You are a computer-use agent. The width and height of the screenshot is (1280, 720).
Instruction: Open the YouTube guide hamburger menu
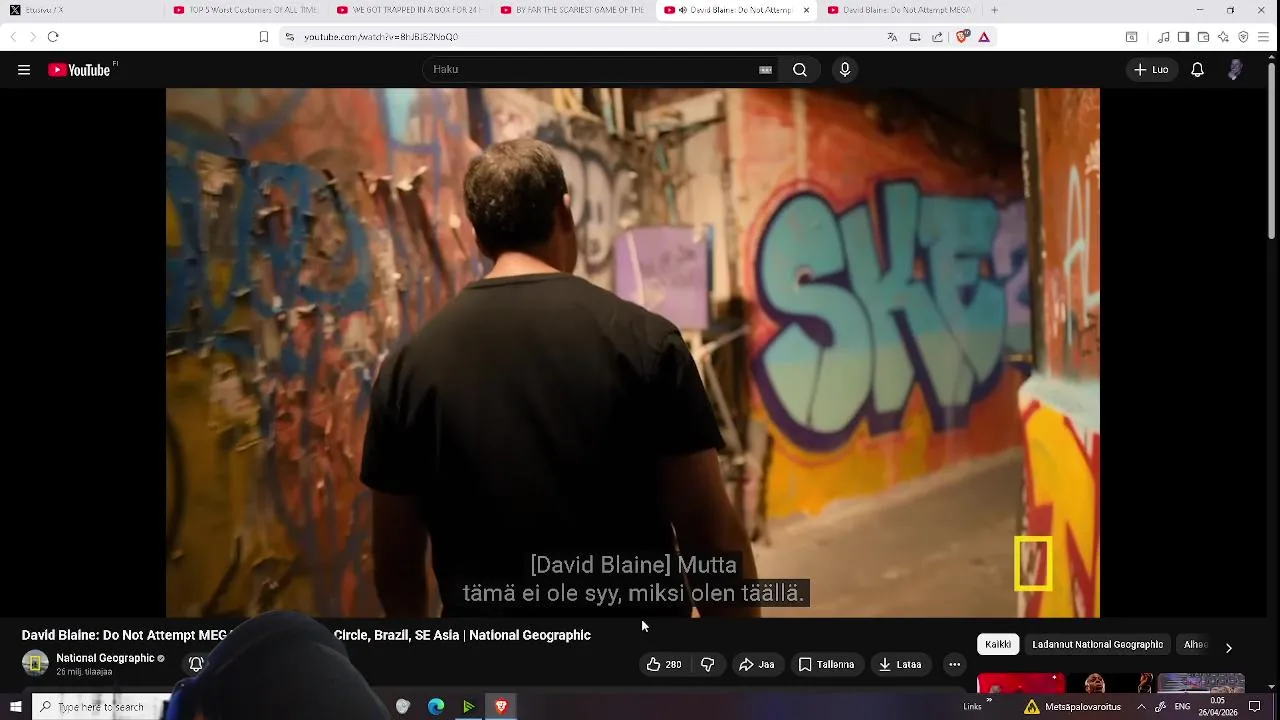24,70
